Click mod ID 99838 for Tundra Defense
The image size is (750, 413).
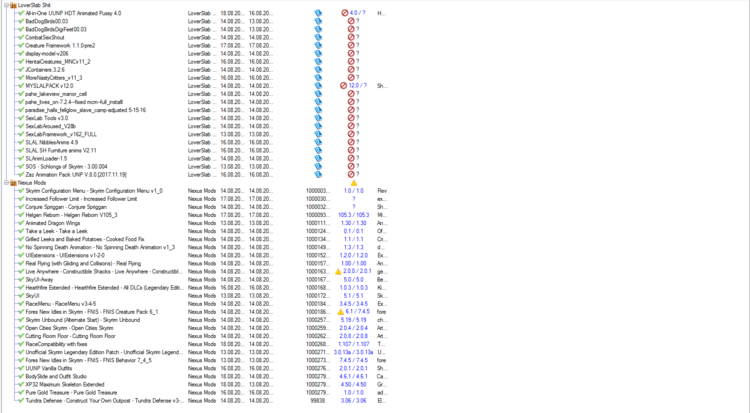tap(317, 401)
